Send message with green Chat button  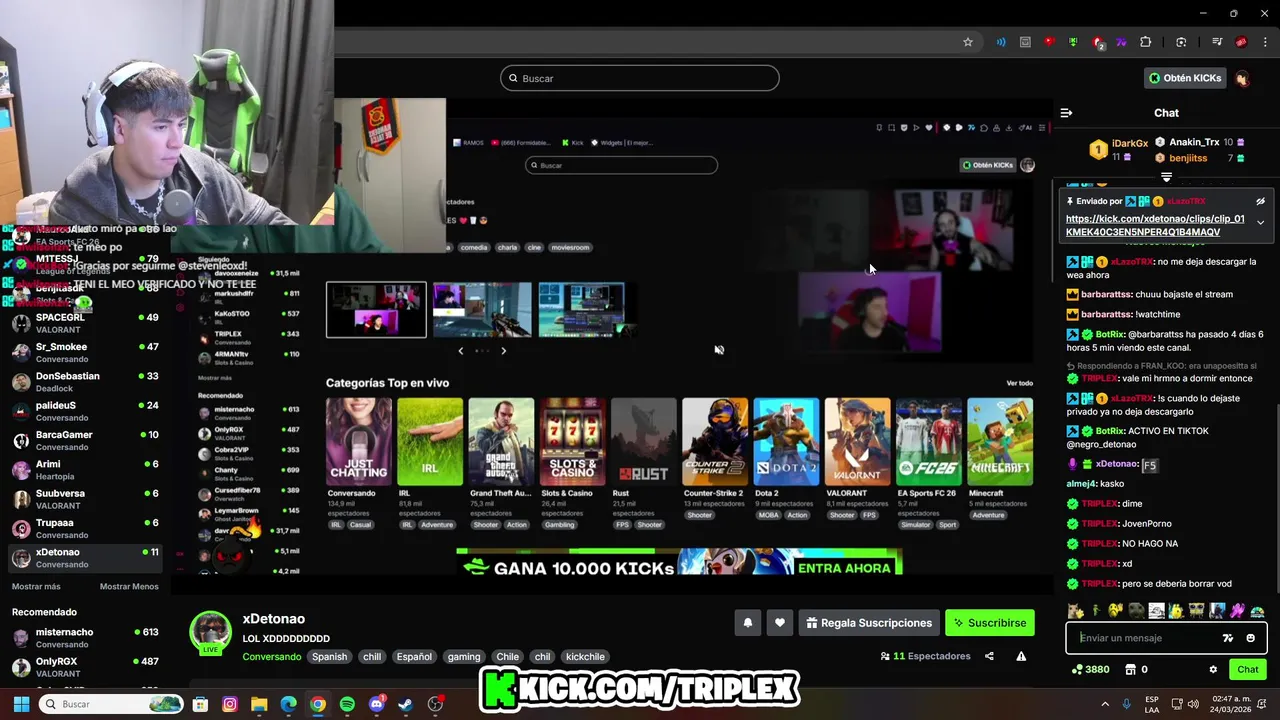tap(1248, 669)
